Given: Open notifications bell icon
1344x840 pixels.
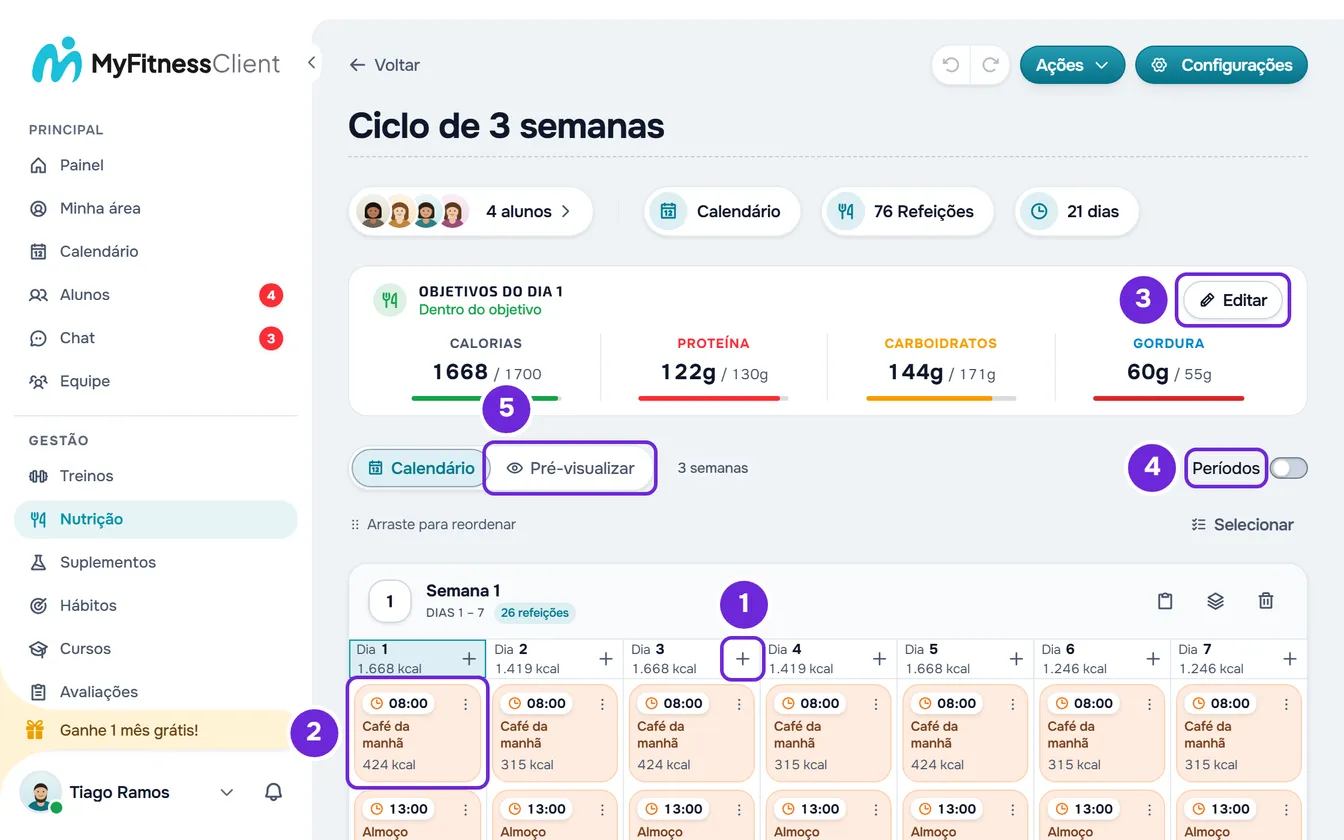Looking at the screenshot, I should coord(273,792).
